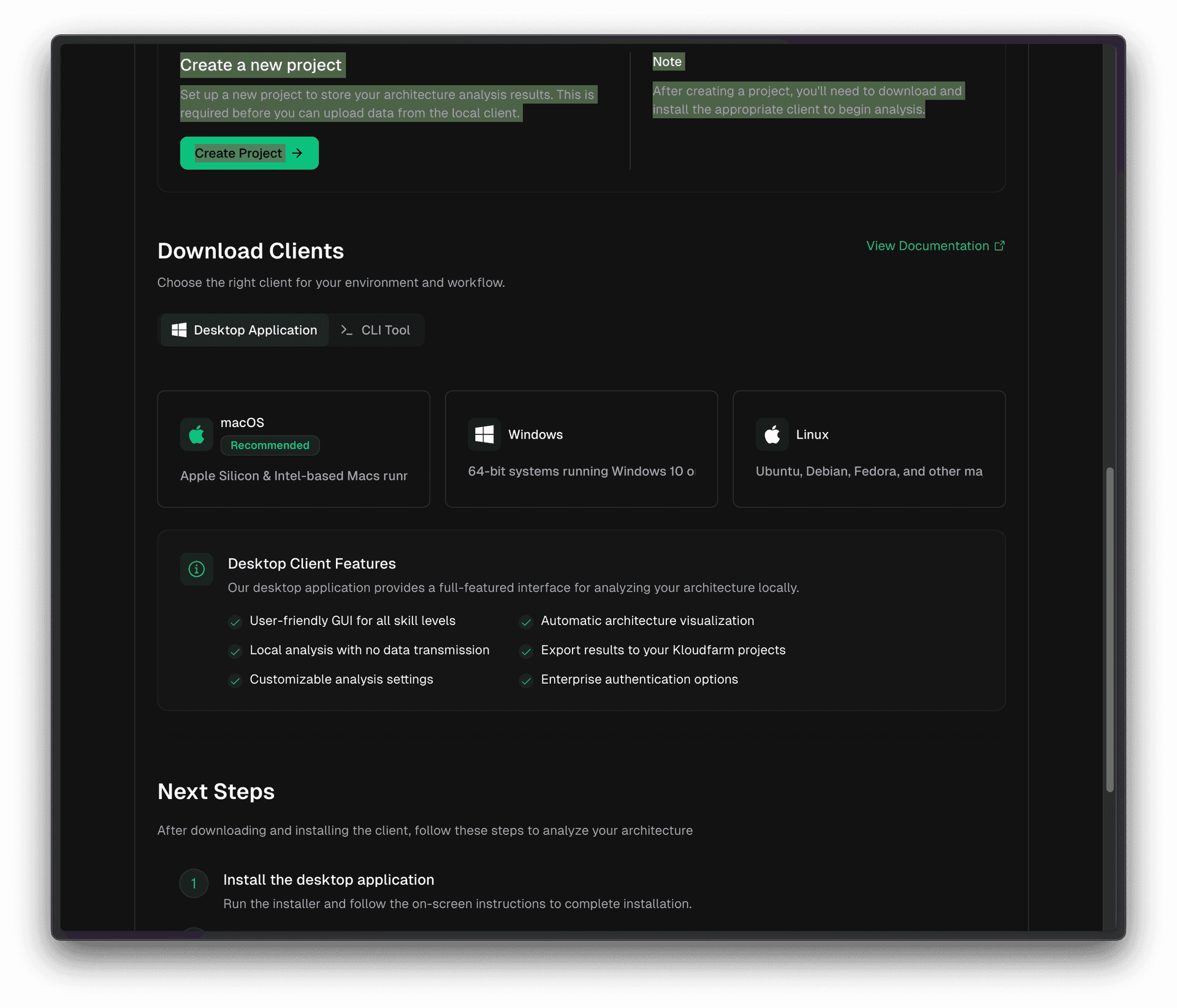This screenshot has width=1177, height=1008.
Task: Click the step 1 number circle
Action: pyautogui.click(x=194, y=883)
